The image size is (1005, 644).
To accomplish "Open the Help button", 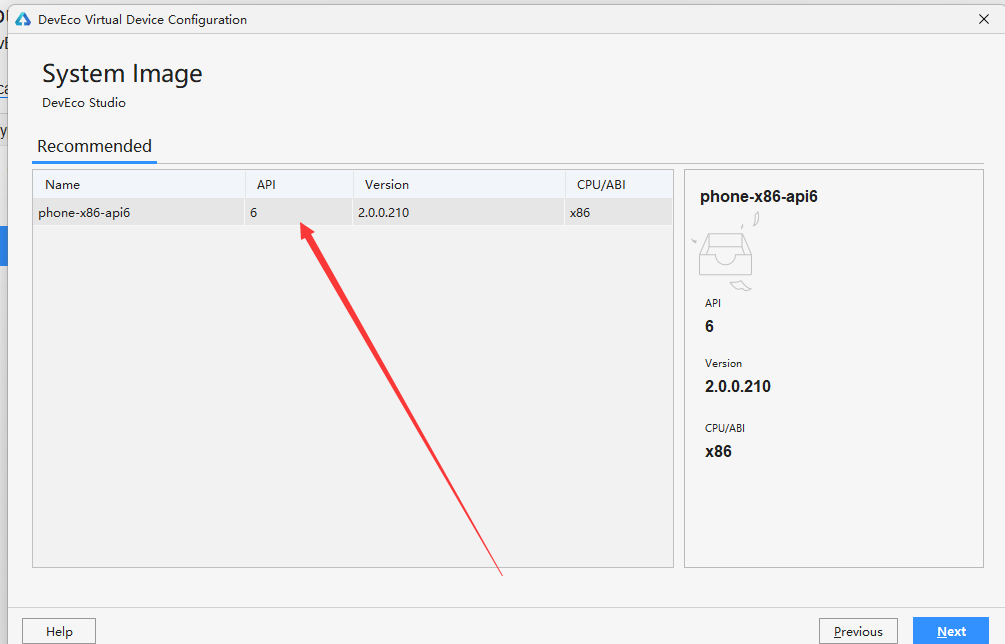I will coord(59,631).
